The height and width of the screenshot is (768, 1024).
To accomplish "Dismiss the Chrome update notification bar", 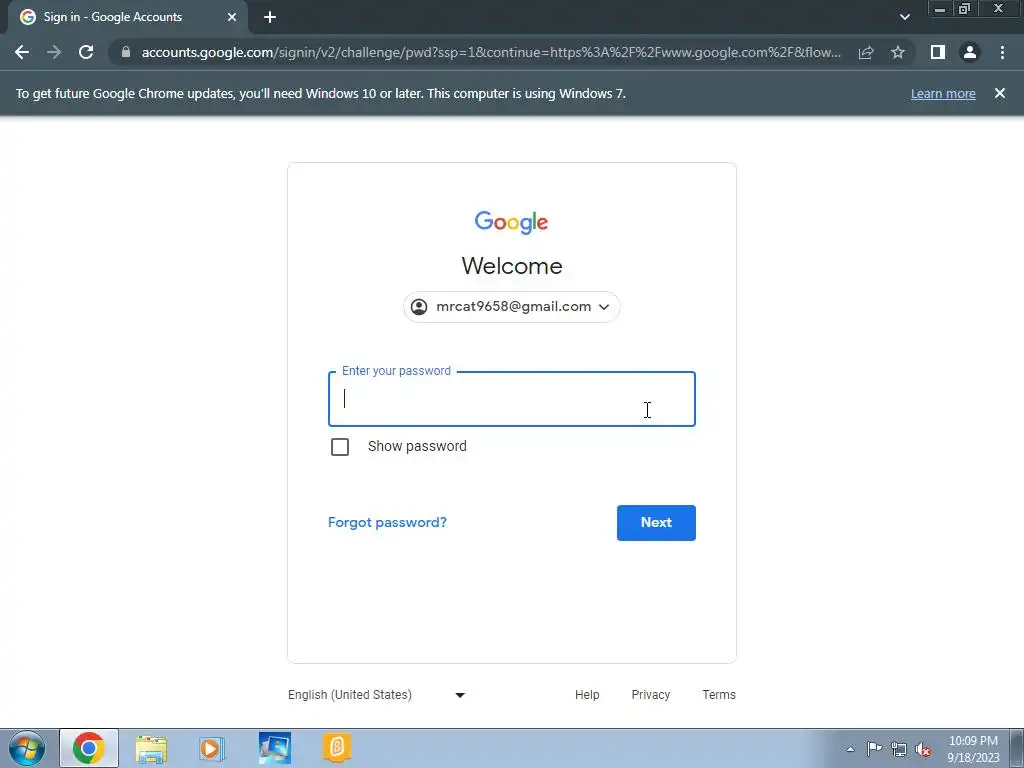I will point(1000,93).
